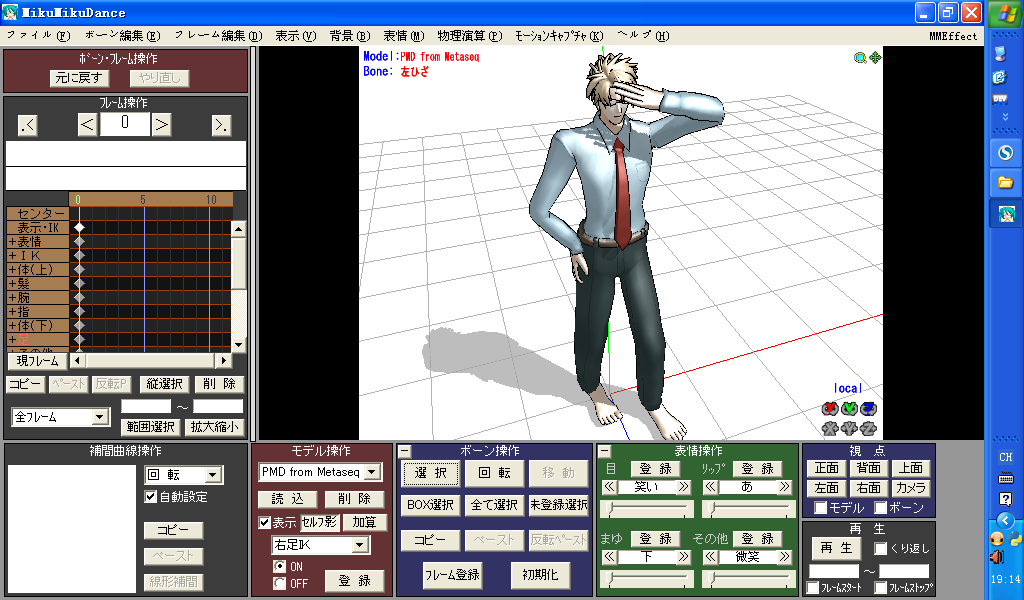
Task: Open the ボーン編集(E) menu
Action: [123, 36]
